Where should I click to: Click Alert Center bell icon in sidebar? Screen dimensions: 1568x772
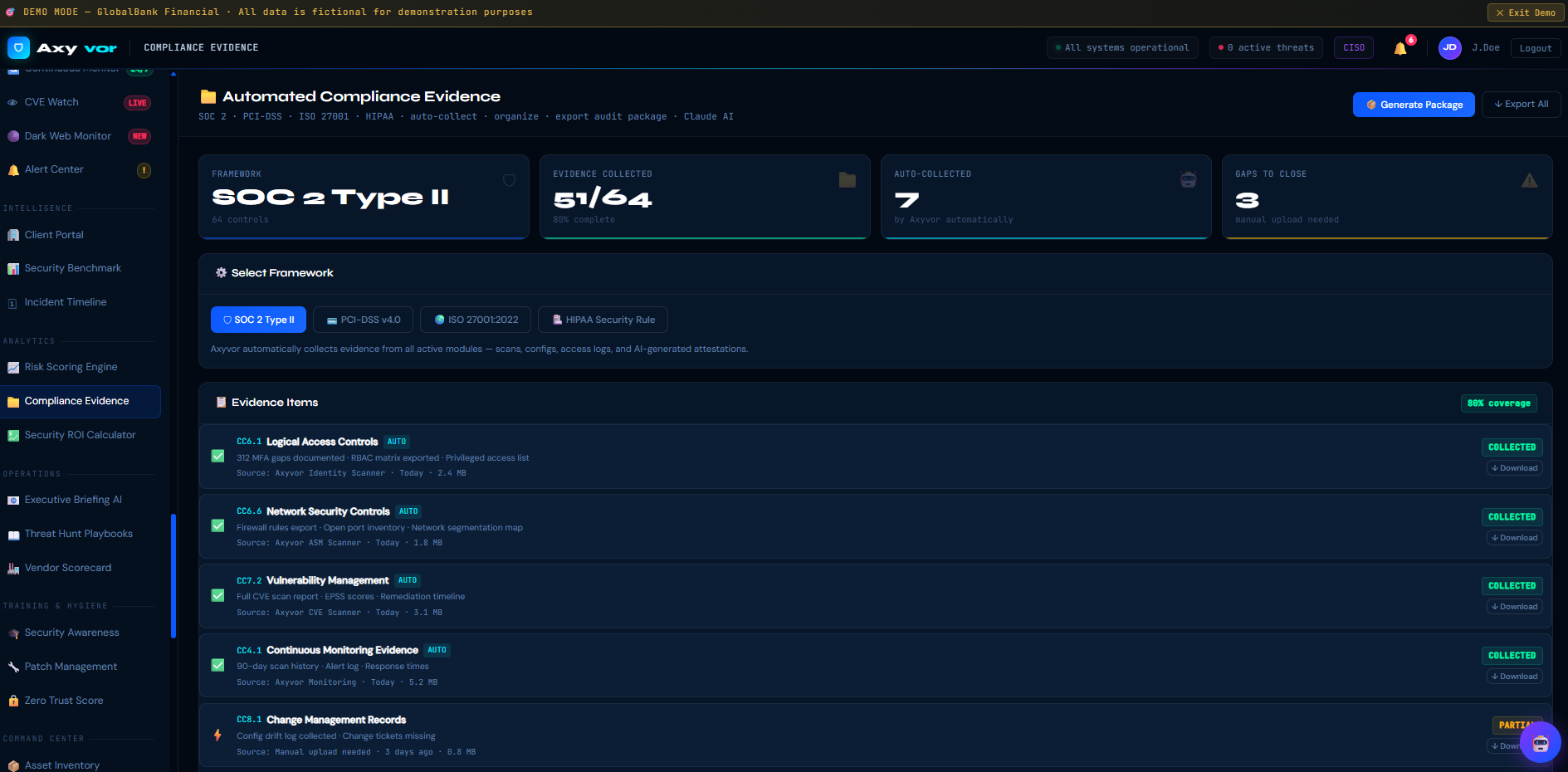13,170
